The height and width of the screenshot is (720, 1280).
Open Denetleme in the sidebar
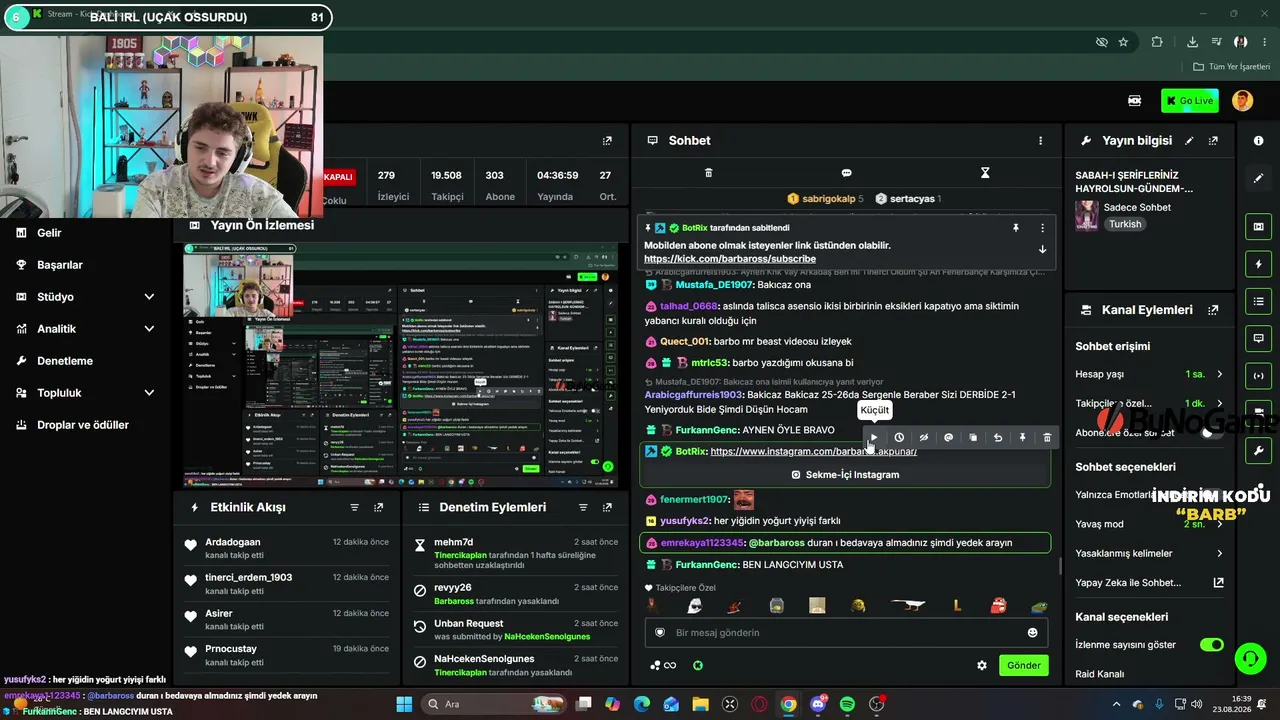pyautogui.click(x=64, y=361)
